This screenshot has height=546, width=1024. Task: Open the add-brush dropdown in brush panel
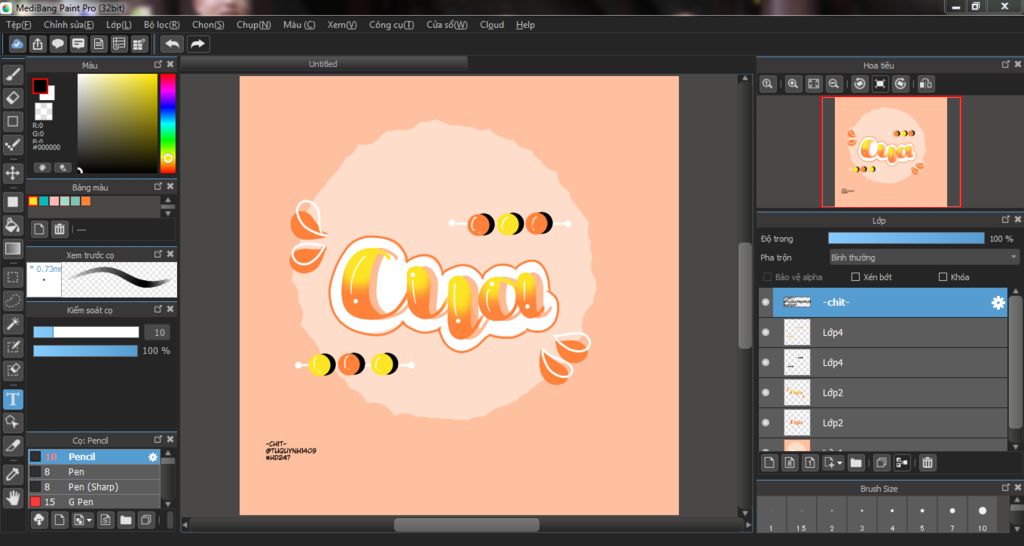point(89,521)
